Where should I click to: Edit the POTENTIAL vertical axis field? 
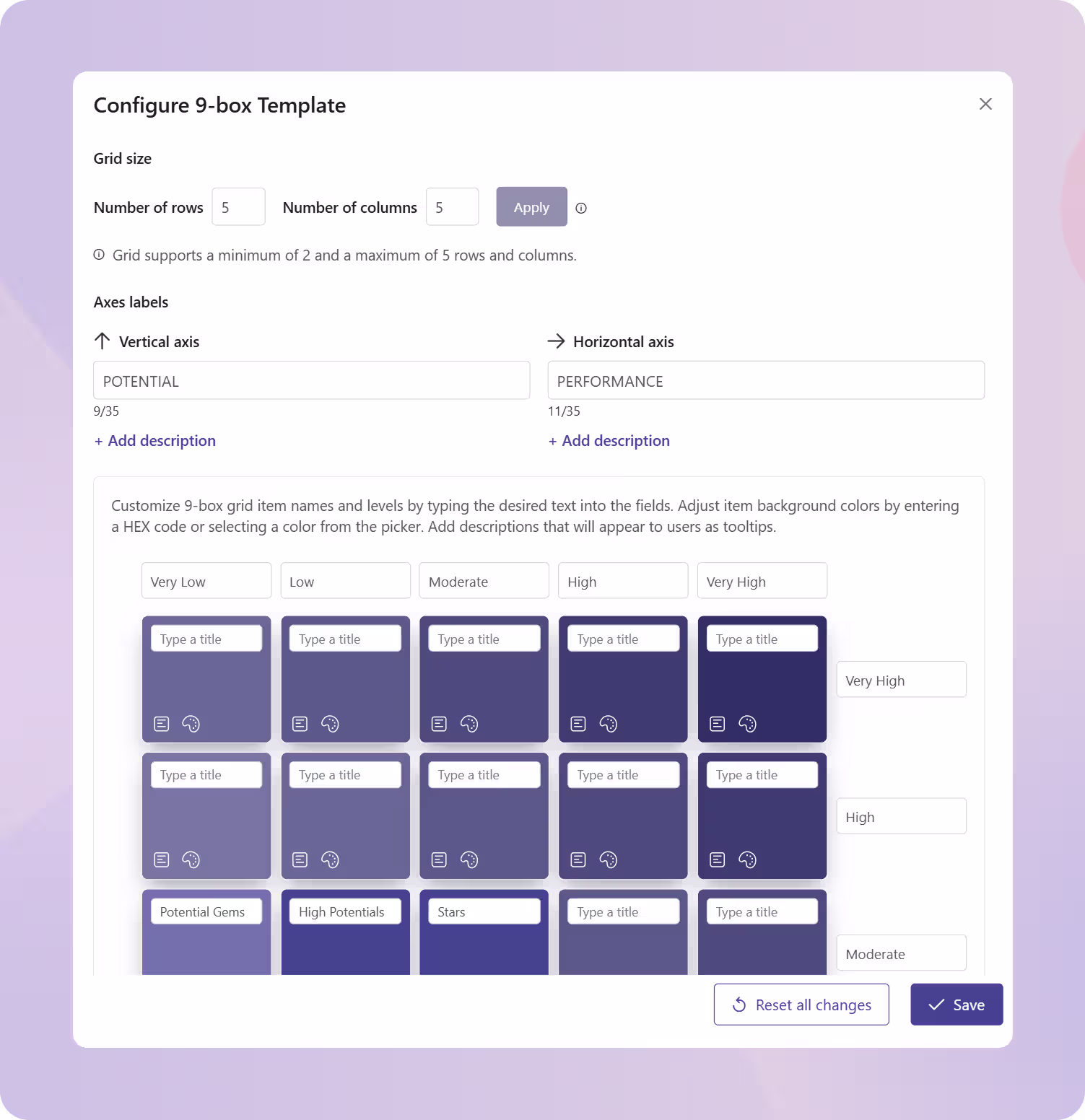tap(312, 380)
